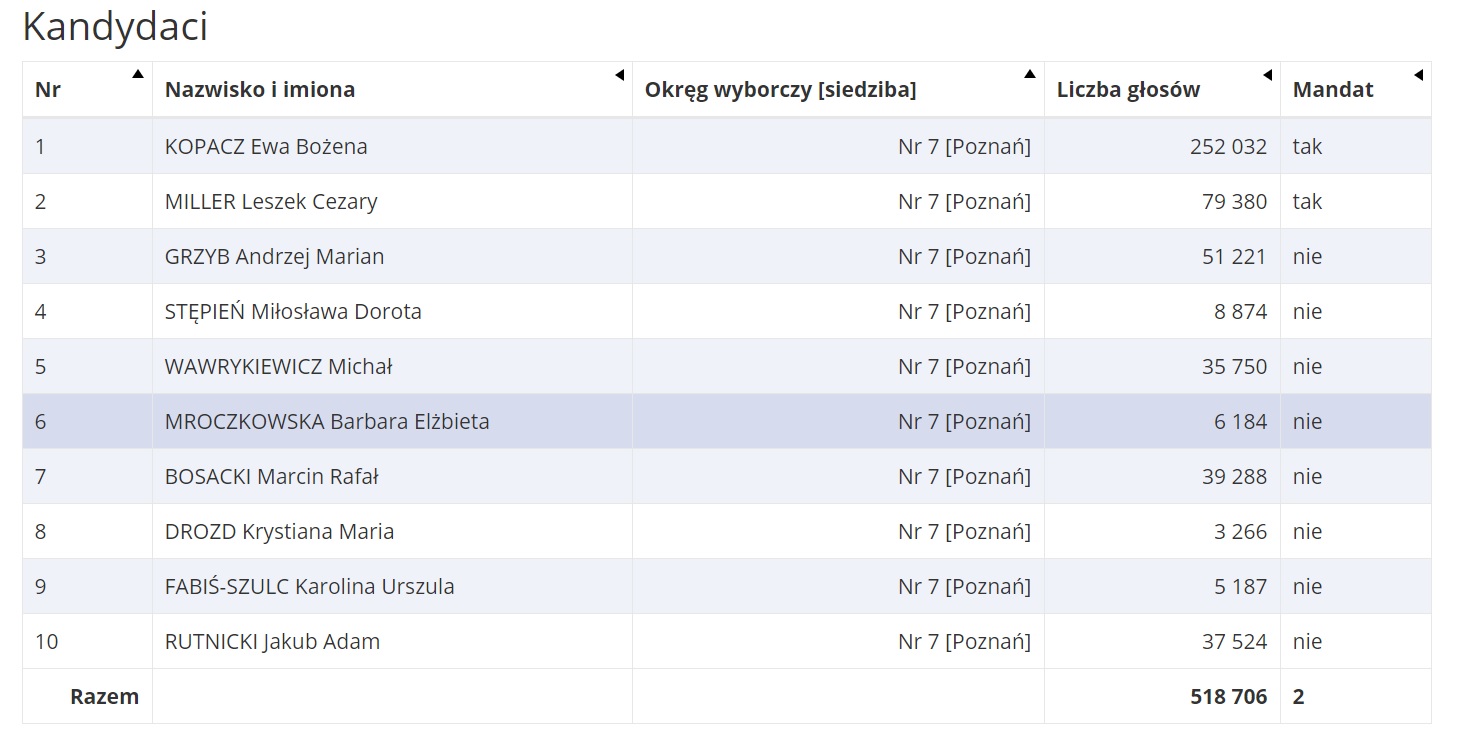Select the KOPACZ Ewa Bożena row
Screen dimensions: 1460x738
point(266,147)
